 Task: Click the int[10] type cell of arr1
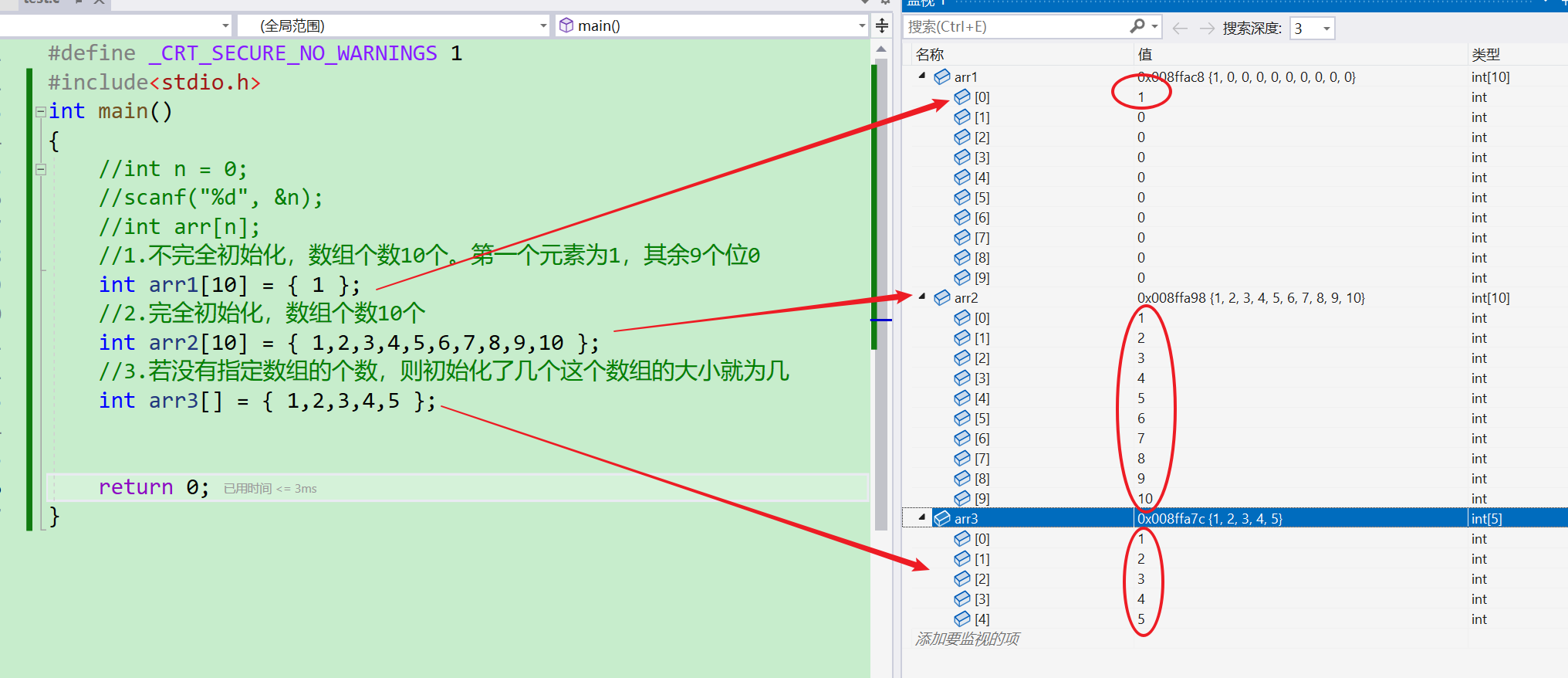pyautogui.click(x=1490, y=76)
